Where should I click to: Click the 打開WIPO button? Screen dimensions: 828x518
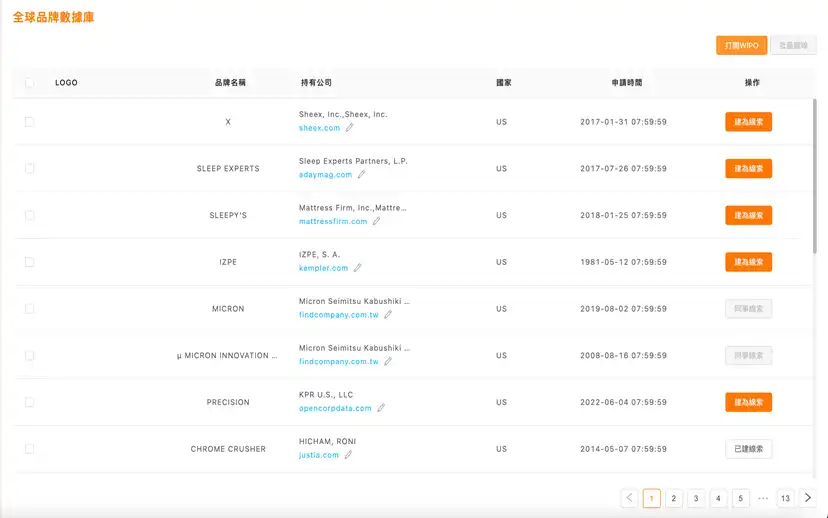[741, 45]
